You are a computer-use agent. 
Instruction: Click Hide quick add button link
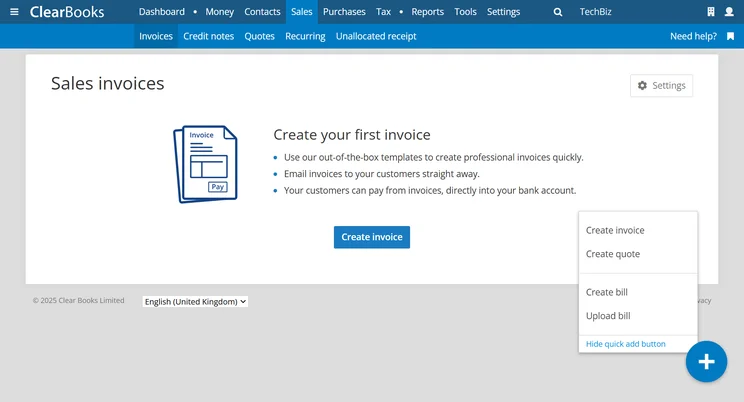pyautogui.click(x=625, y=344)
